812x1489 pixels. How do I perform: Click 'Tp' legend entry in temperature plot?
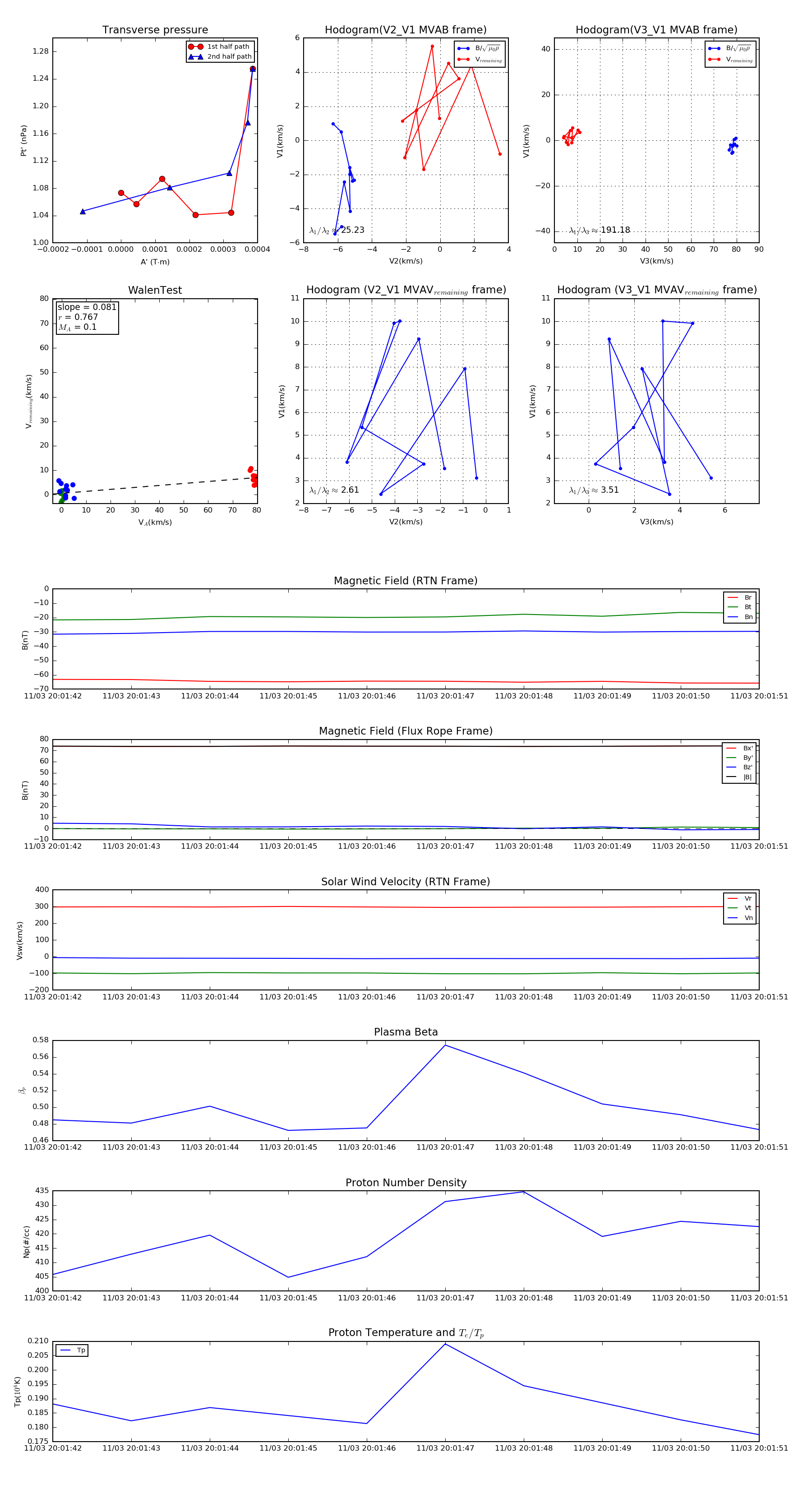pyautogui.click(x=73, y=1350)
